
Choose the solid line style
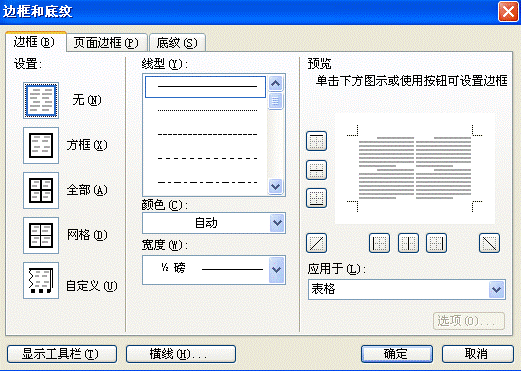pyautogui.click(x=205, y=87)
